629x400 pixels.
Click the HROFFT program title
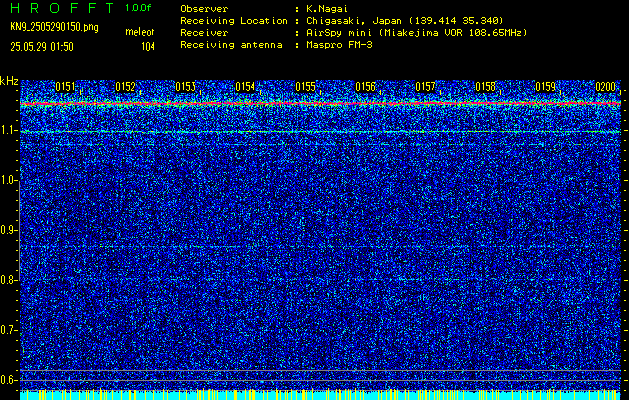click(x=62, y=8)
